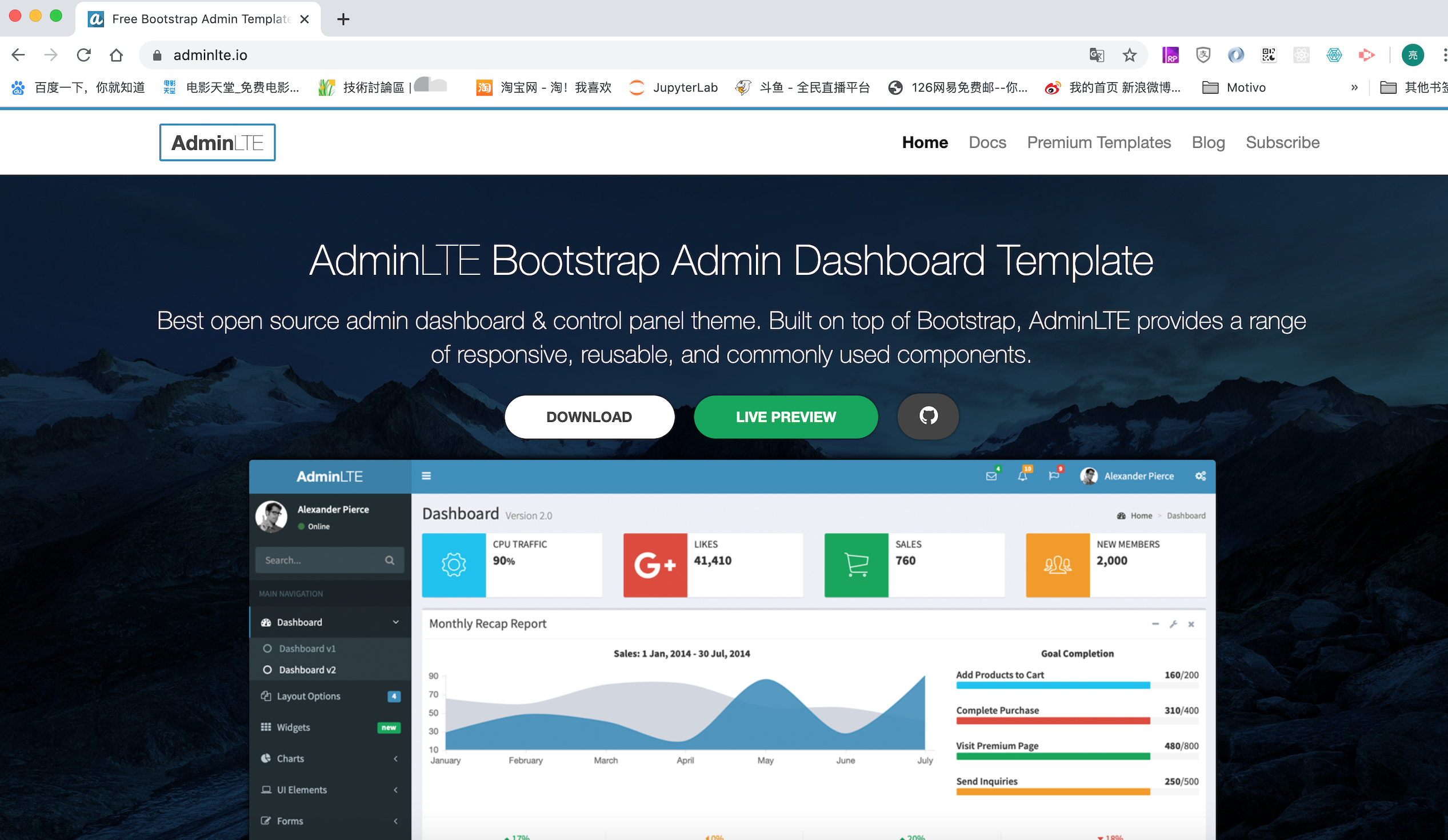Open Widgets in sidebar
This screenshot has width=1448, height=840.
click(x=330, y=727)
